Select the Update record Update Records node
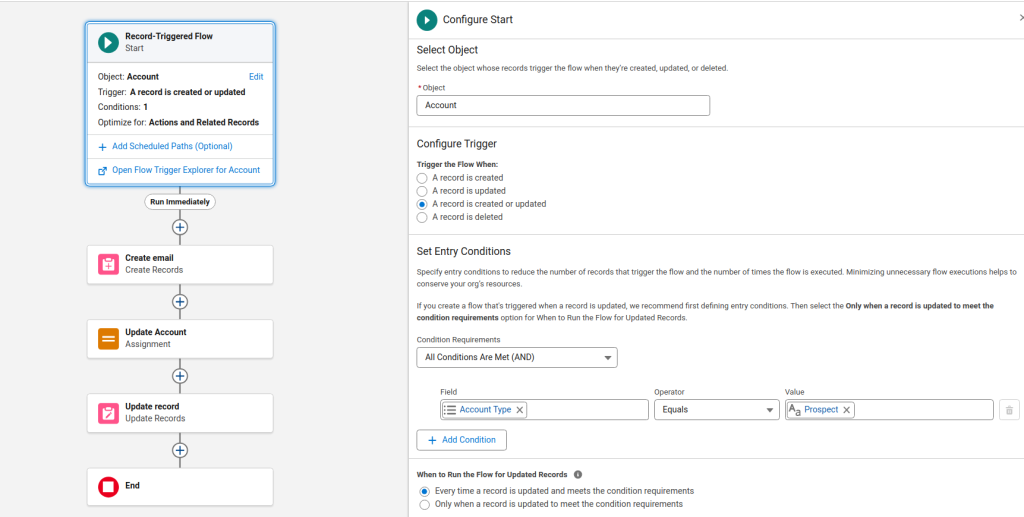1024x517 pixels. (180, 413)
